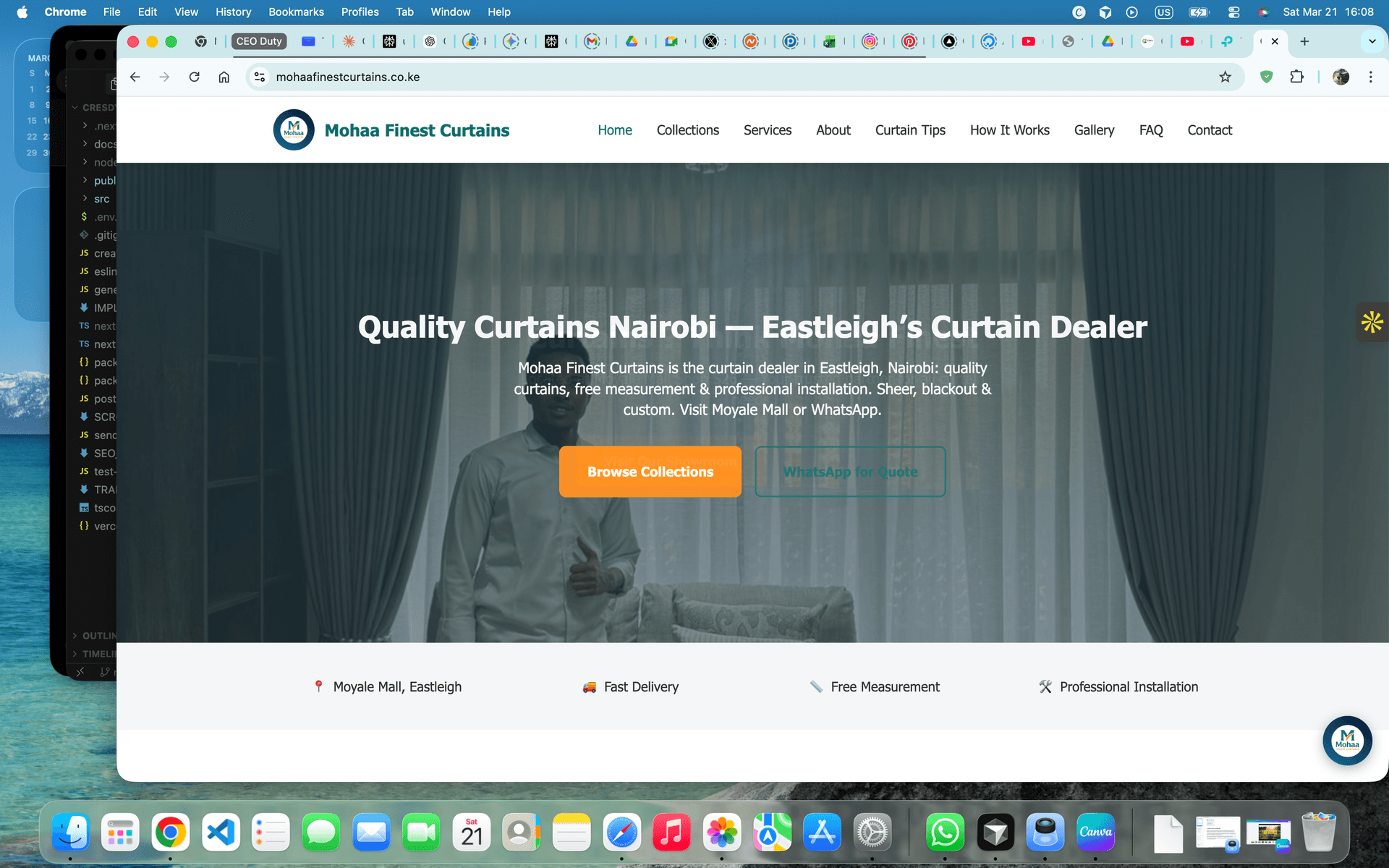The image size is (1389, 868).
Task: Open the floating Mohaa chat bubble
Action: point(1347,741)
